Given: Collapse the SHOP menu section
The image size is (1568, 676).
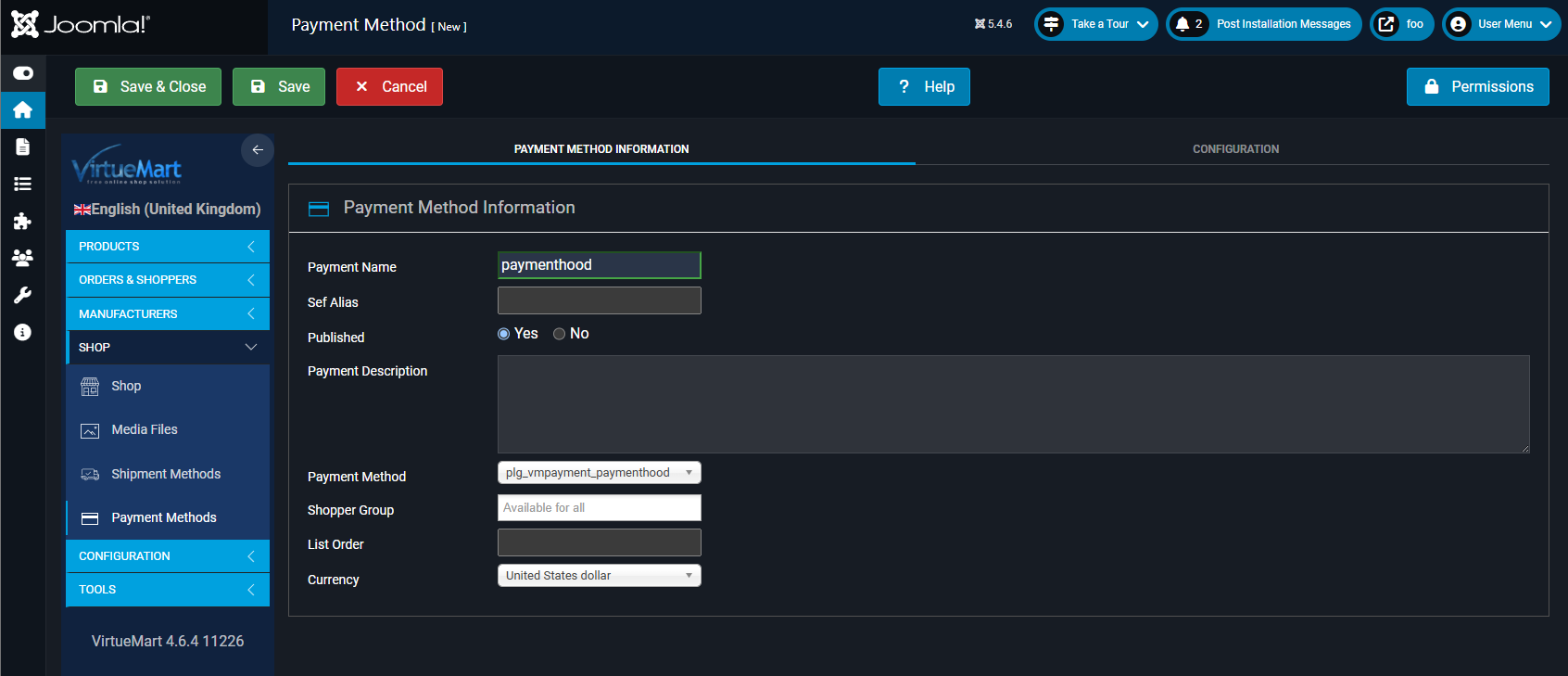Looking at the screenshot, I should point(168,348).
